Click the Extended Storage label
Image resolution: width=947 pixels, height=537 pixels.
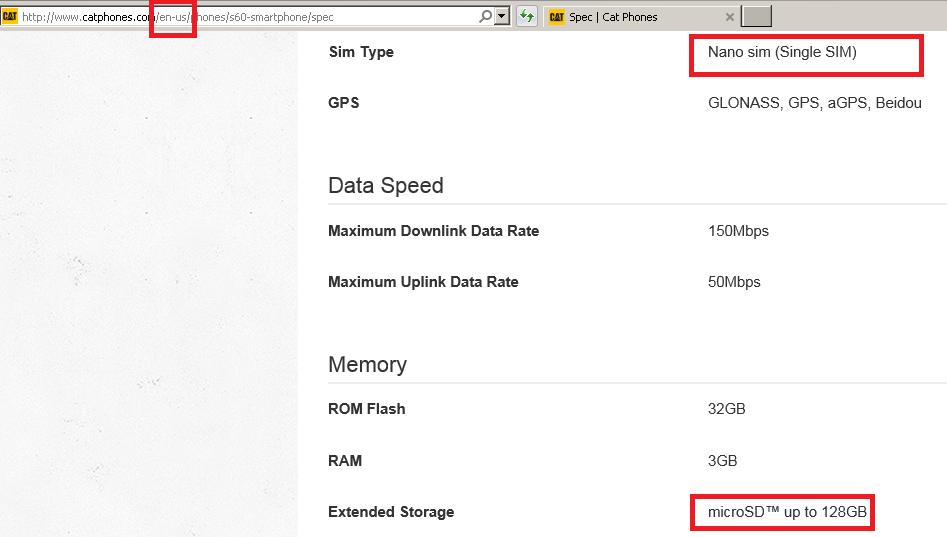click(x=391, y=512)
